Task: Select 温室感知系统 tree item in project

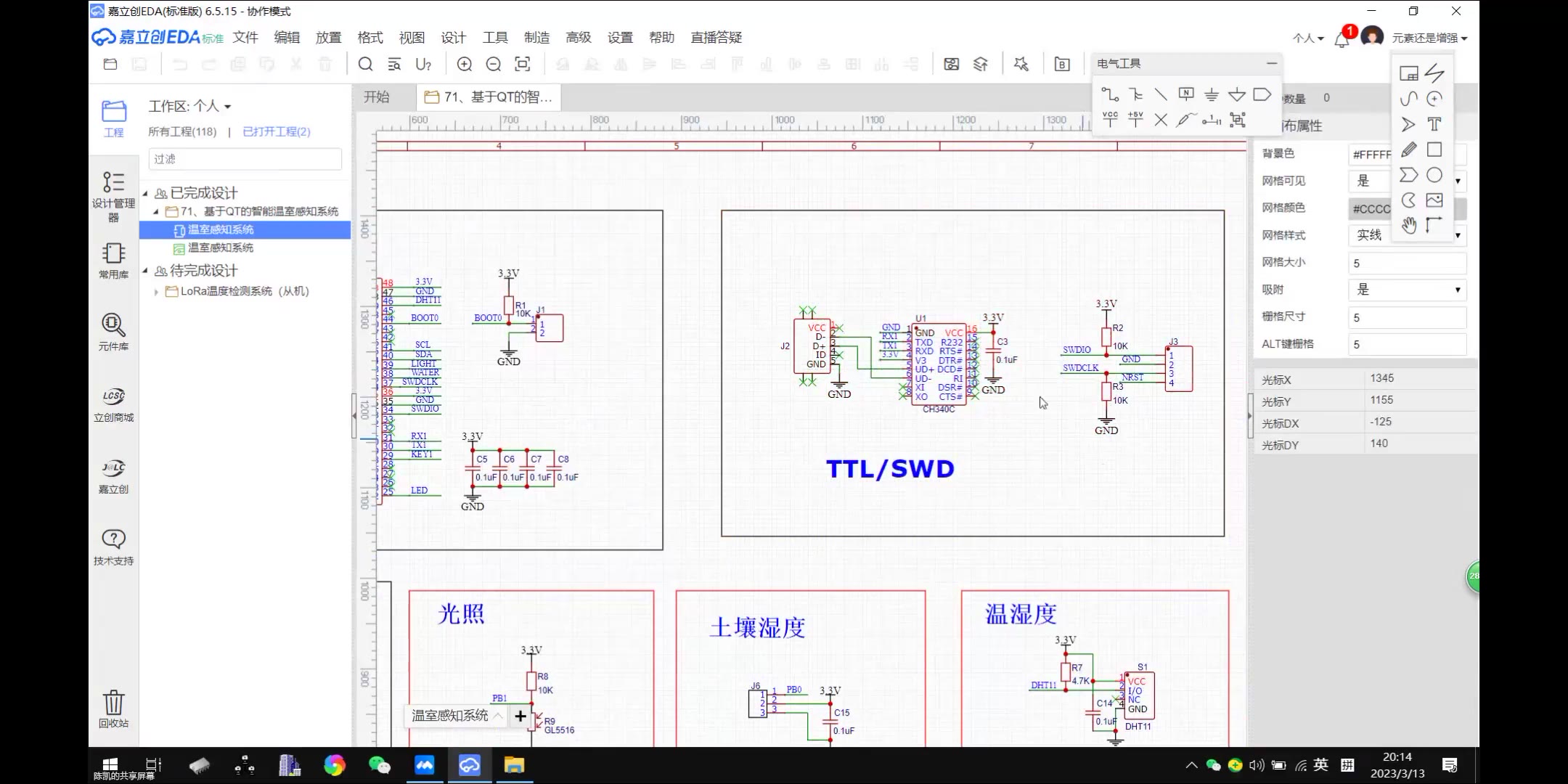Action: pos(221,229)
